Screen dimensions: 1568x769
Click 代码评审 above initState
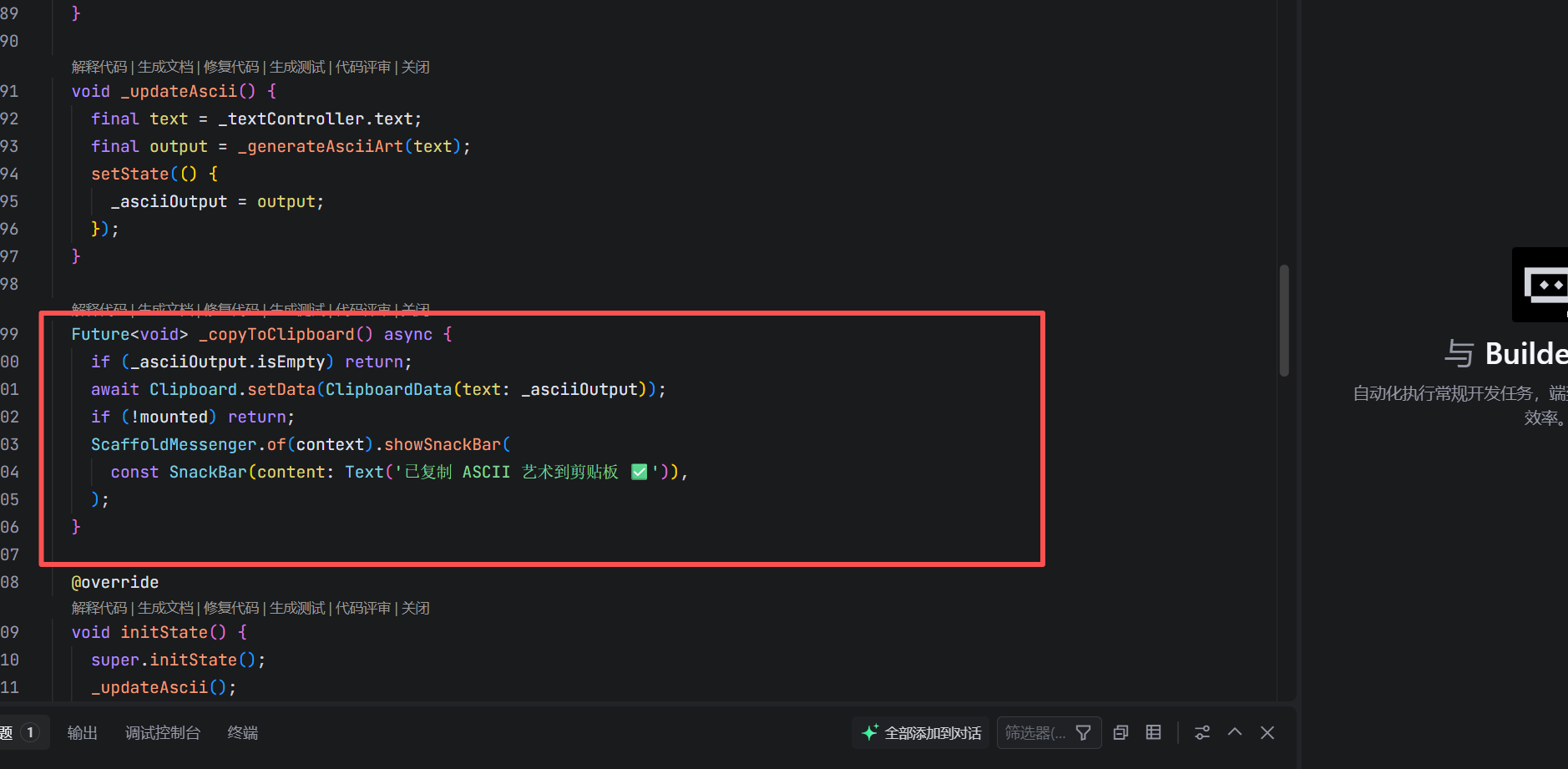[x=363, y=608]
